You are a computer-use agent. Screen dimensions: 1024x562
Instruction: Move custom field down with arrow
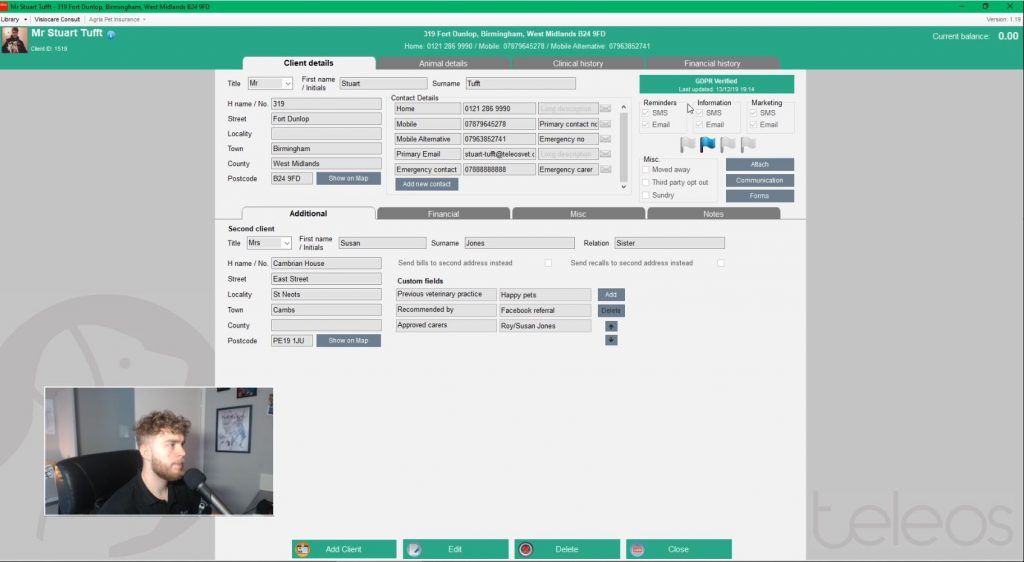611,340
